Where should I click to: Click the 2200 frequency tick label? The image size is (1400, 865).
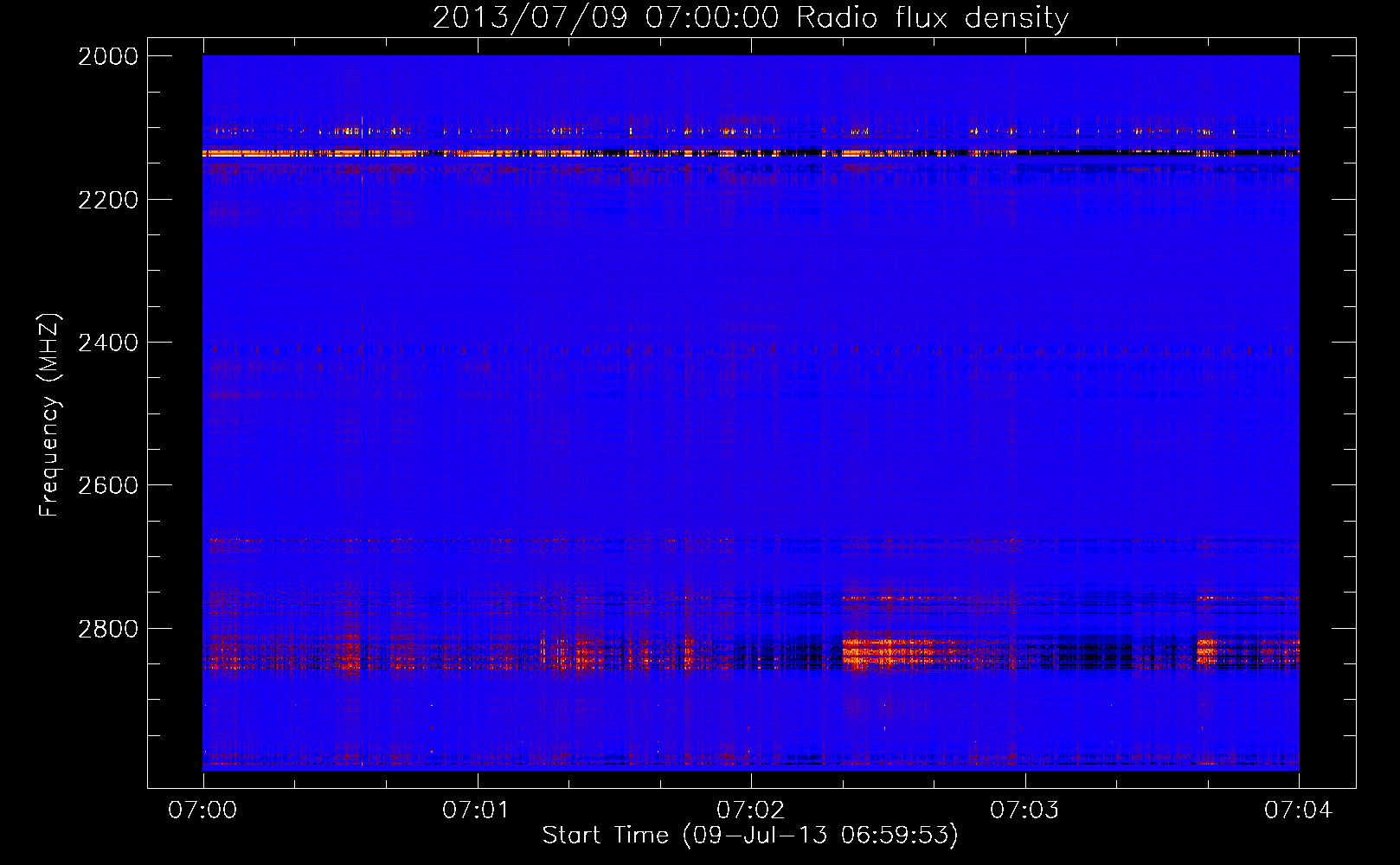(x=108, y=200)
